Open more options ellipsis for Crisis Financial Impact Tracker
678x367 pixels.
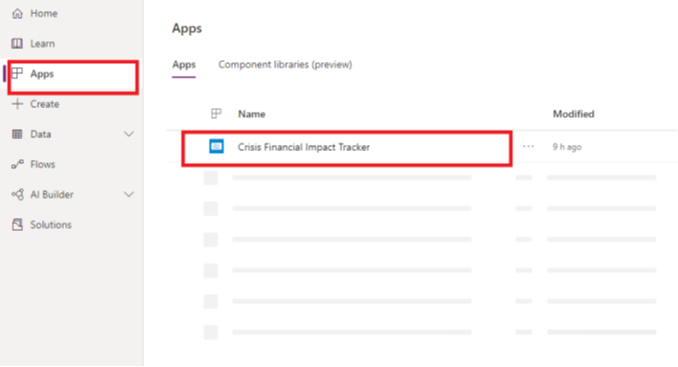tap(528, 147)
